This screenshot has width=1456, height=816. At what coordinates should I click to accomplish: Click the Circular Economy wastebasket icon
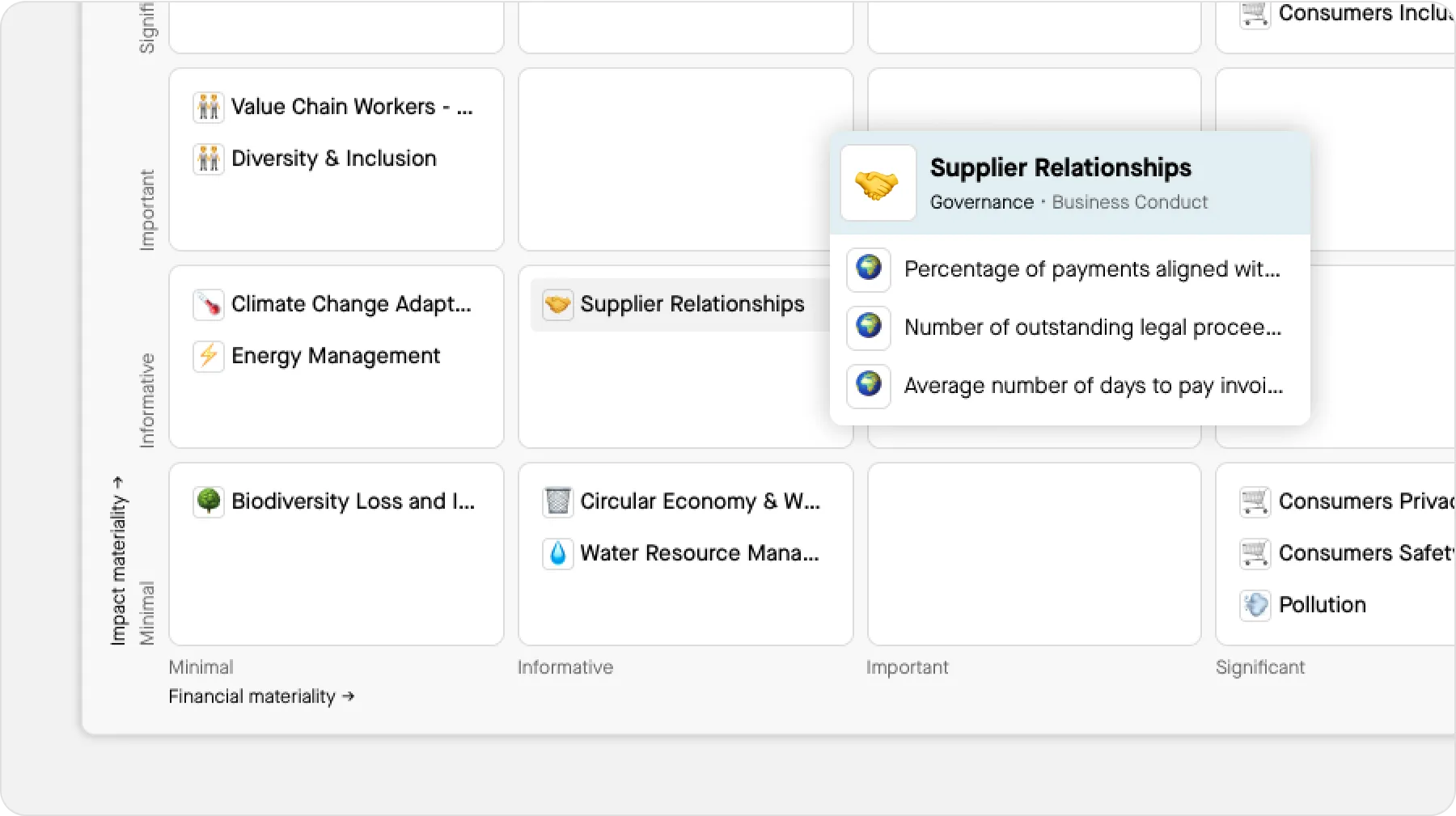(557, 501)
